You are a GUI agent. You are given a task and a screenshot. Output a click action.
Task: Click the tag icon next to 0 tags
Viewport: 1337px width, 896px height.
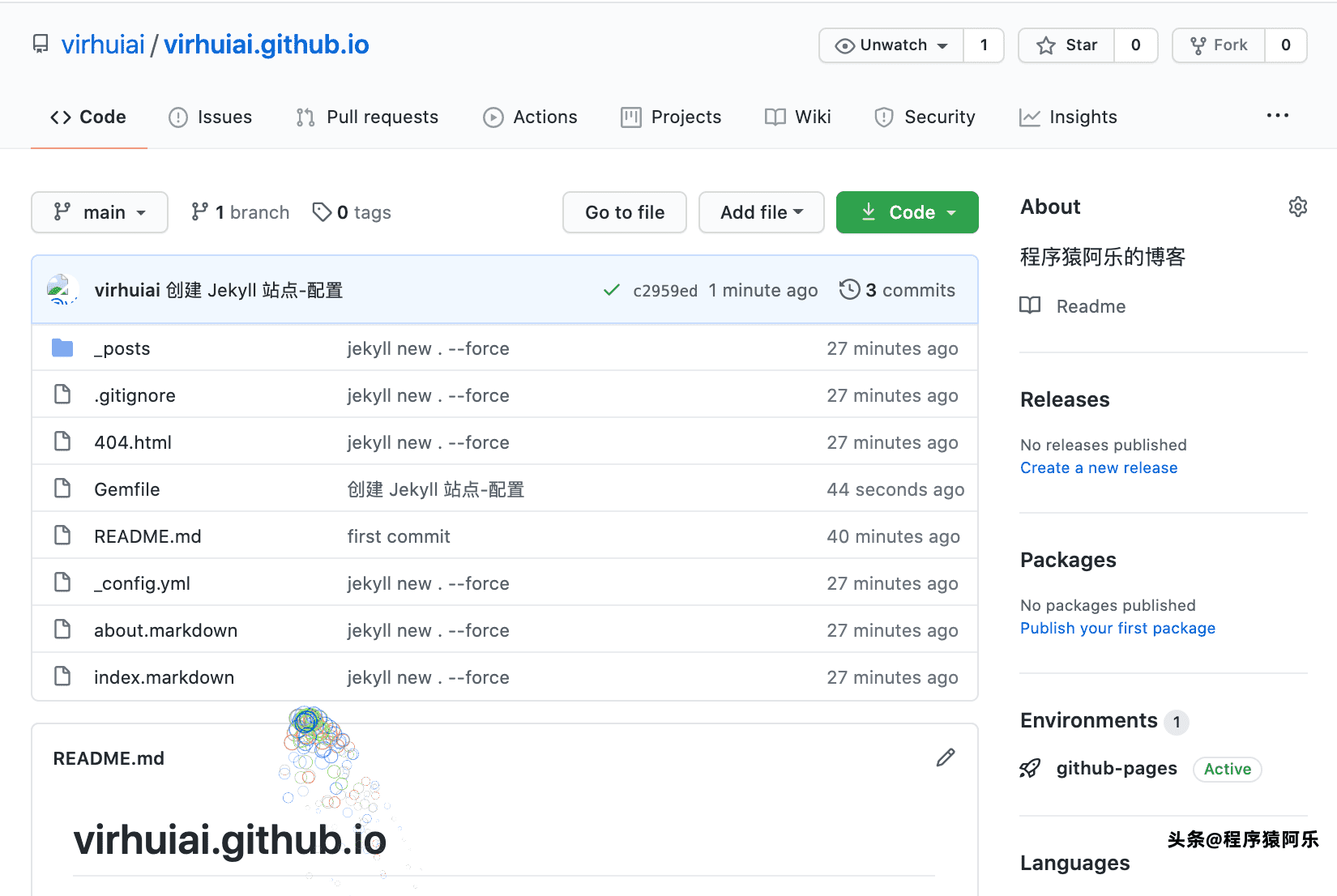(322, 211)
